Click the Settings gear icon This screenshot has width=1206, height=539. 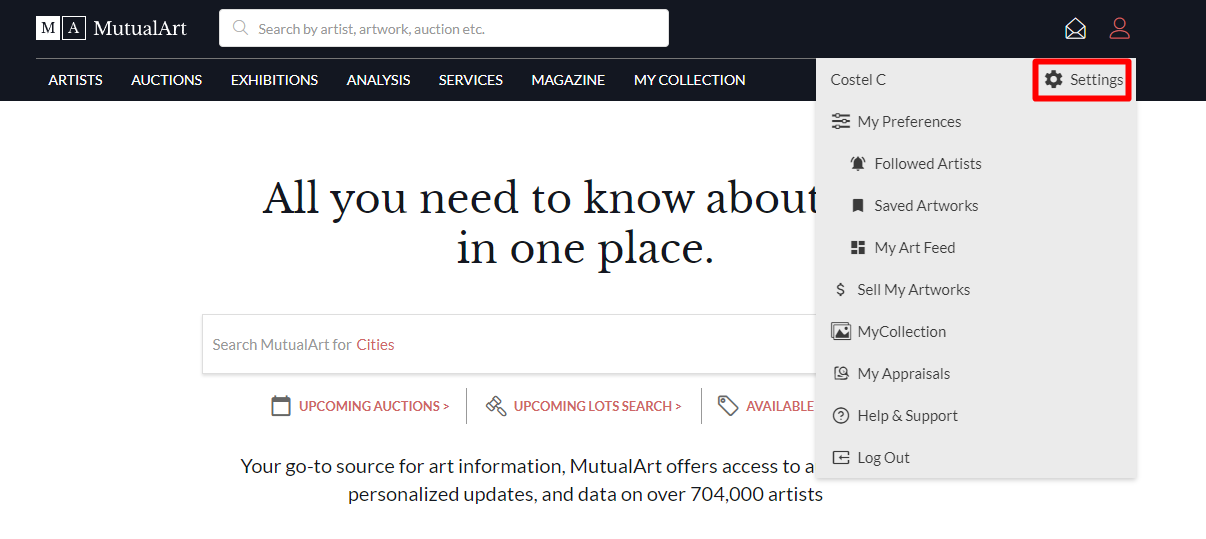point(1054,80)
